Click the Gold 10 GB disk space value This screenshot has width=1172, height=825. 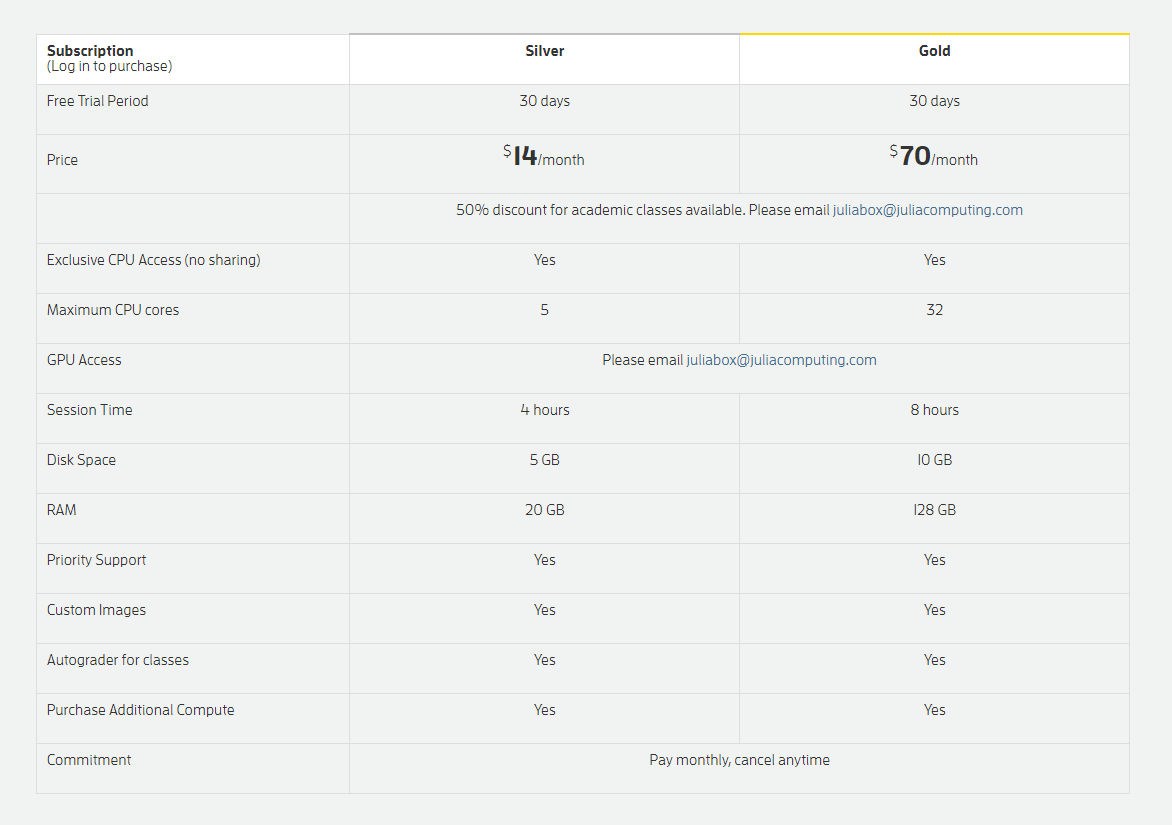934,460
